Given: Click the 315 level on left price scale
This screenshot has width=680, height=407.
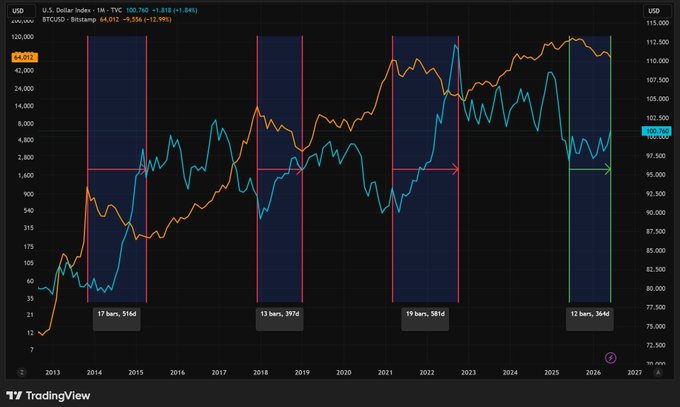Looking at the screenshot, I should [29, 228].
